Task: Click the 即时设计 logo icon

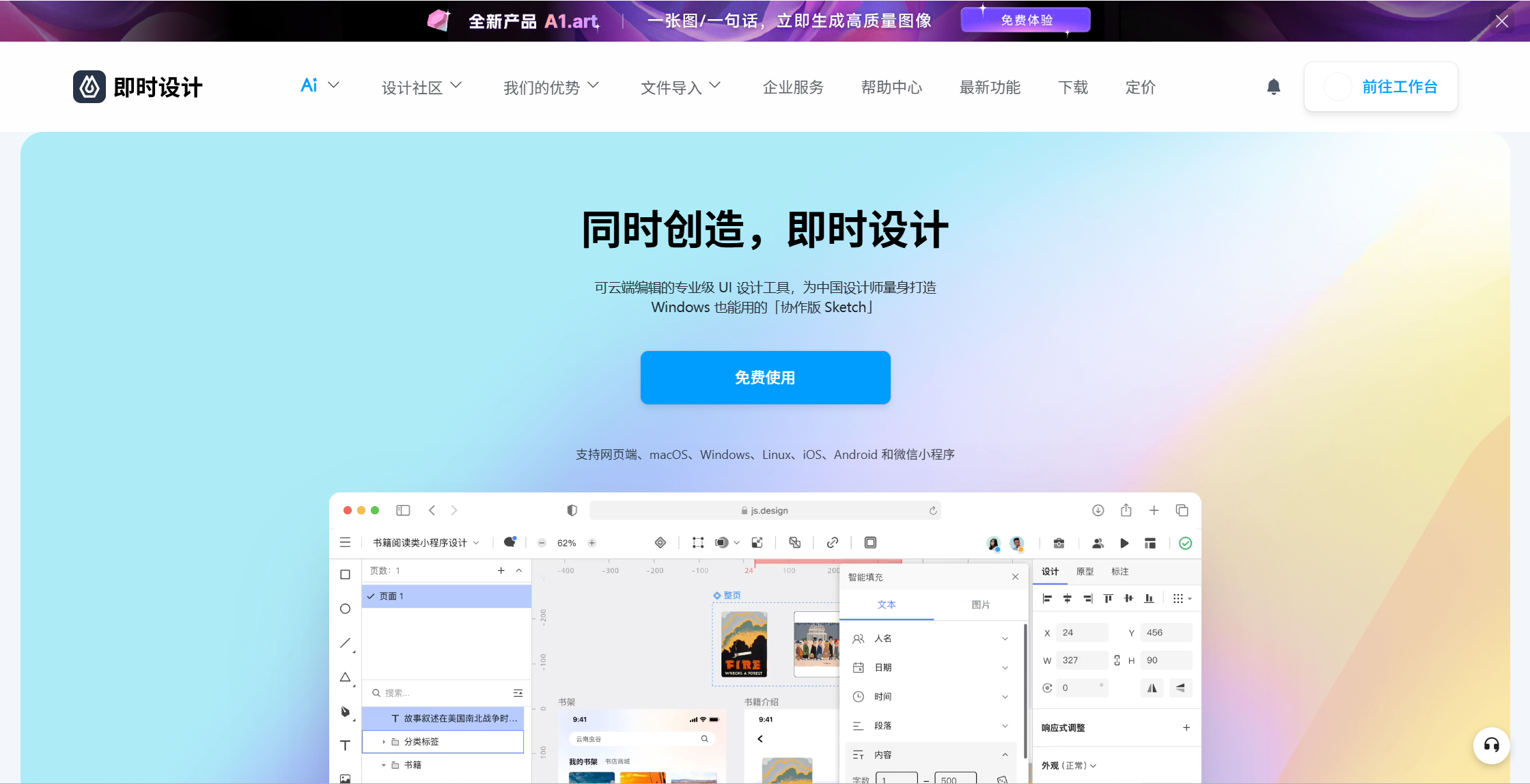Action: pos(89,87)
